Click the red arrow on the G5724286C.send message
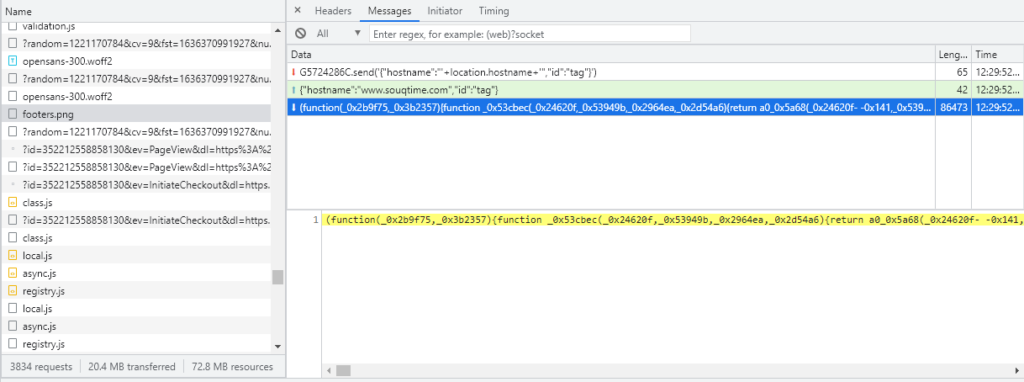1024x382 pixels. [x=294, y=72]
